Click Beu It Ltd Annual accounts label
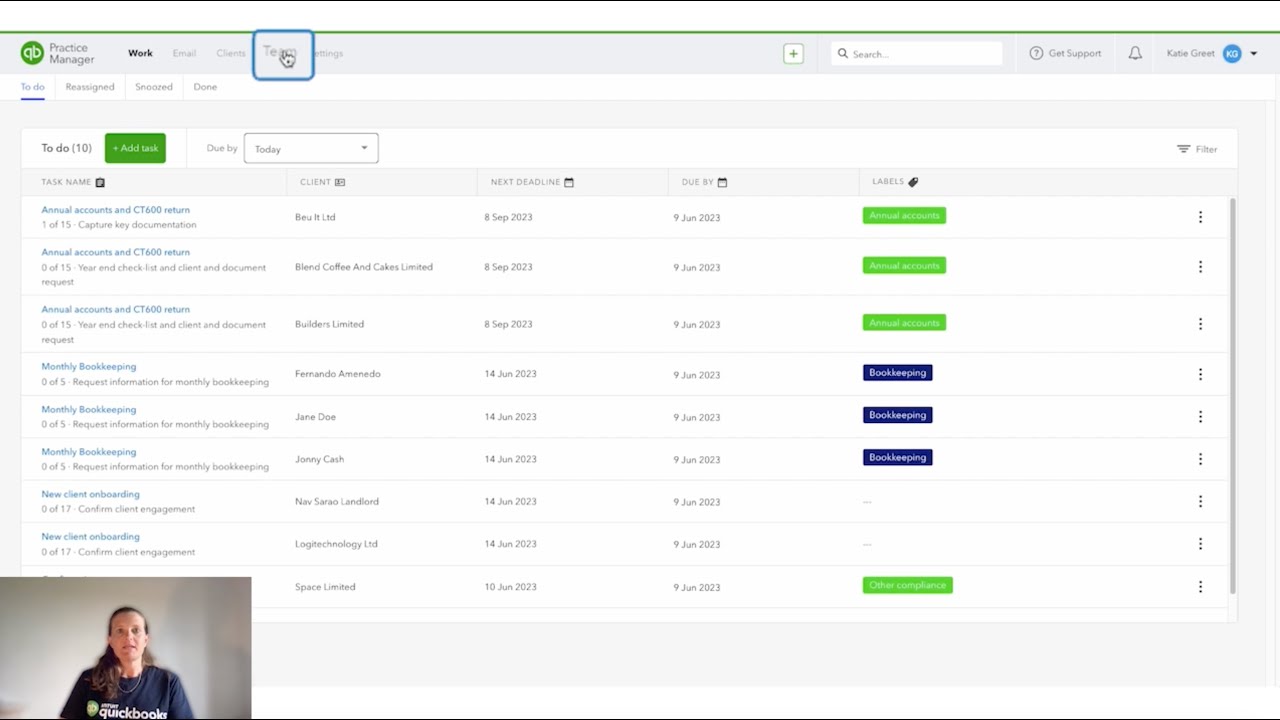1280x720 pixels. (904, 215)
